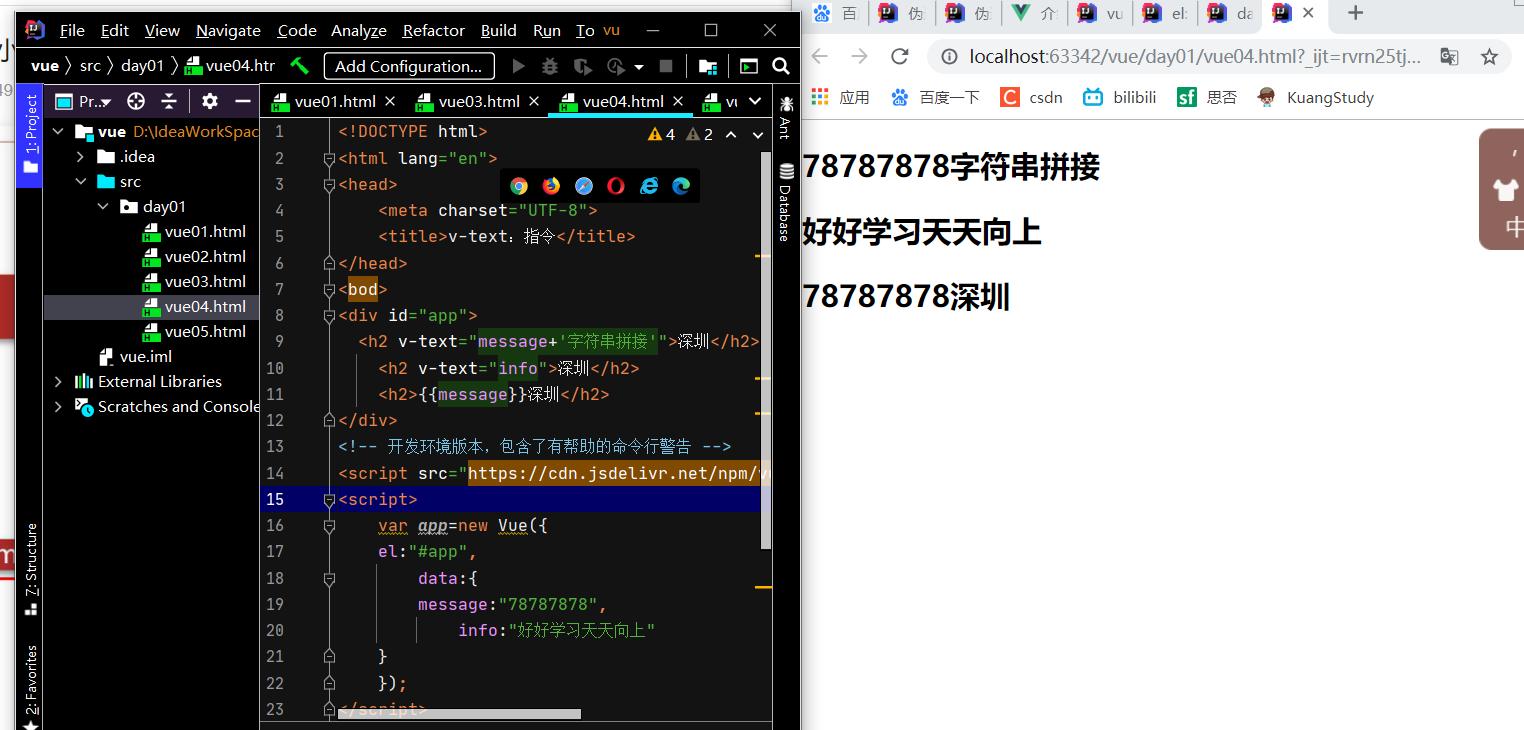This screenshot has height=730, width=1524.
Task: Toggle the bookmark star in Chrome
Action: (1489, 57)
